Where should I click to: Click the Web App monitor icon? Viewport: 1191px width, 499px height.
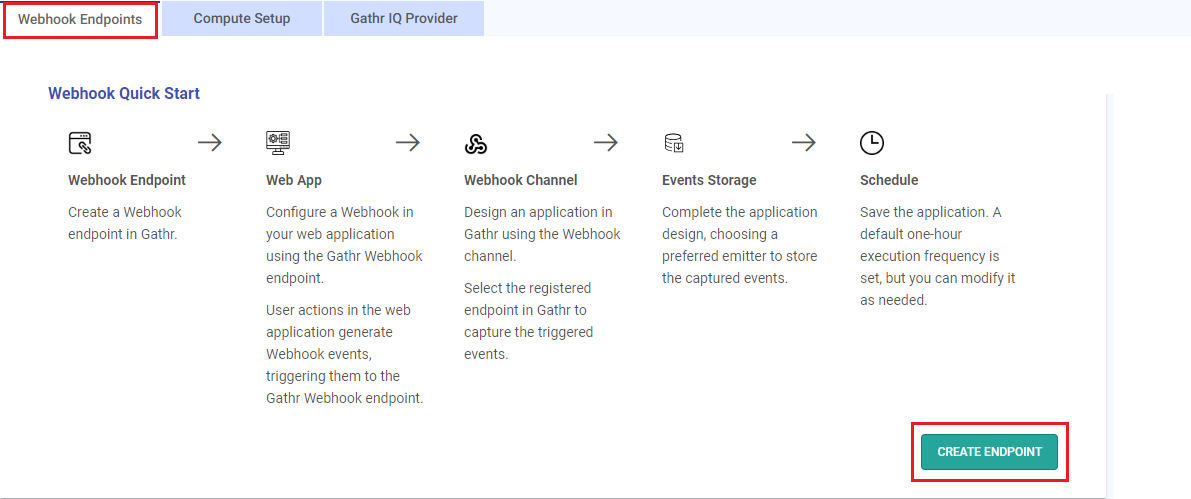(278, 143)
